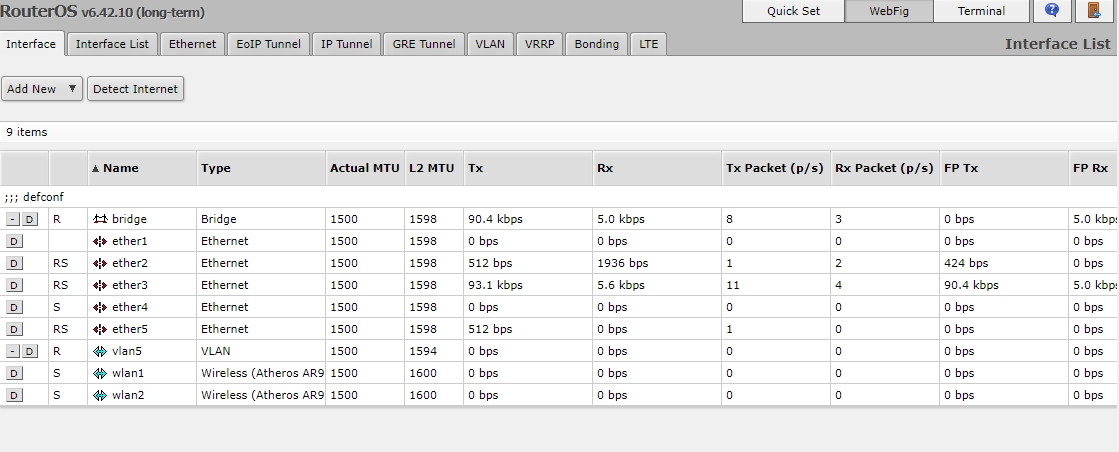Remove vlan5 with the minus button
Viewport: 1119px width, 452px height.
[x=13, y=351]
